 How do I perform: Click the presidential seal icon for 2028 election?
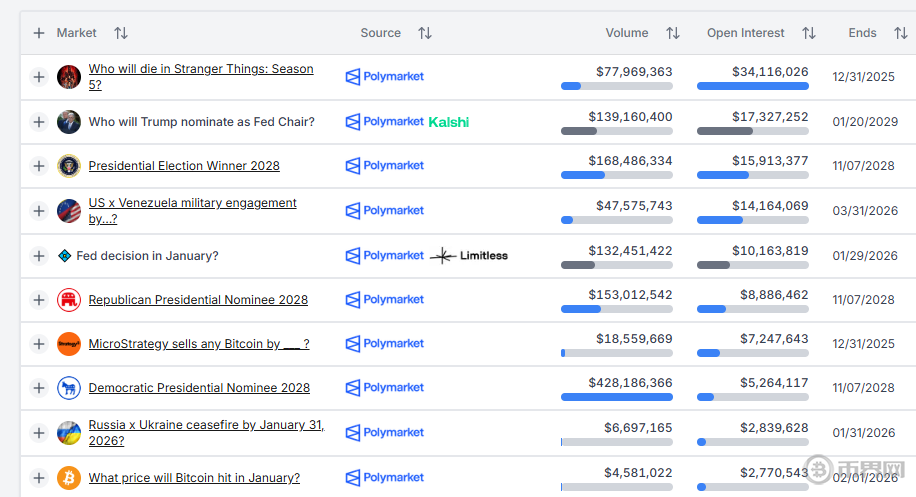click(69, 166)
